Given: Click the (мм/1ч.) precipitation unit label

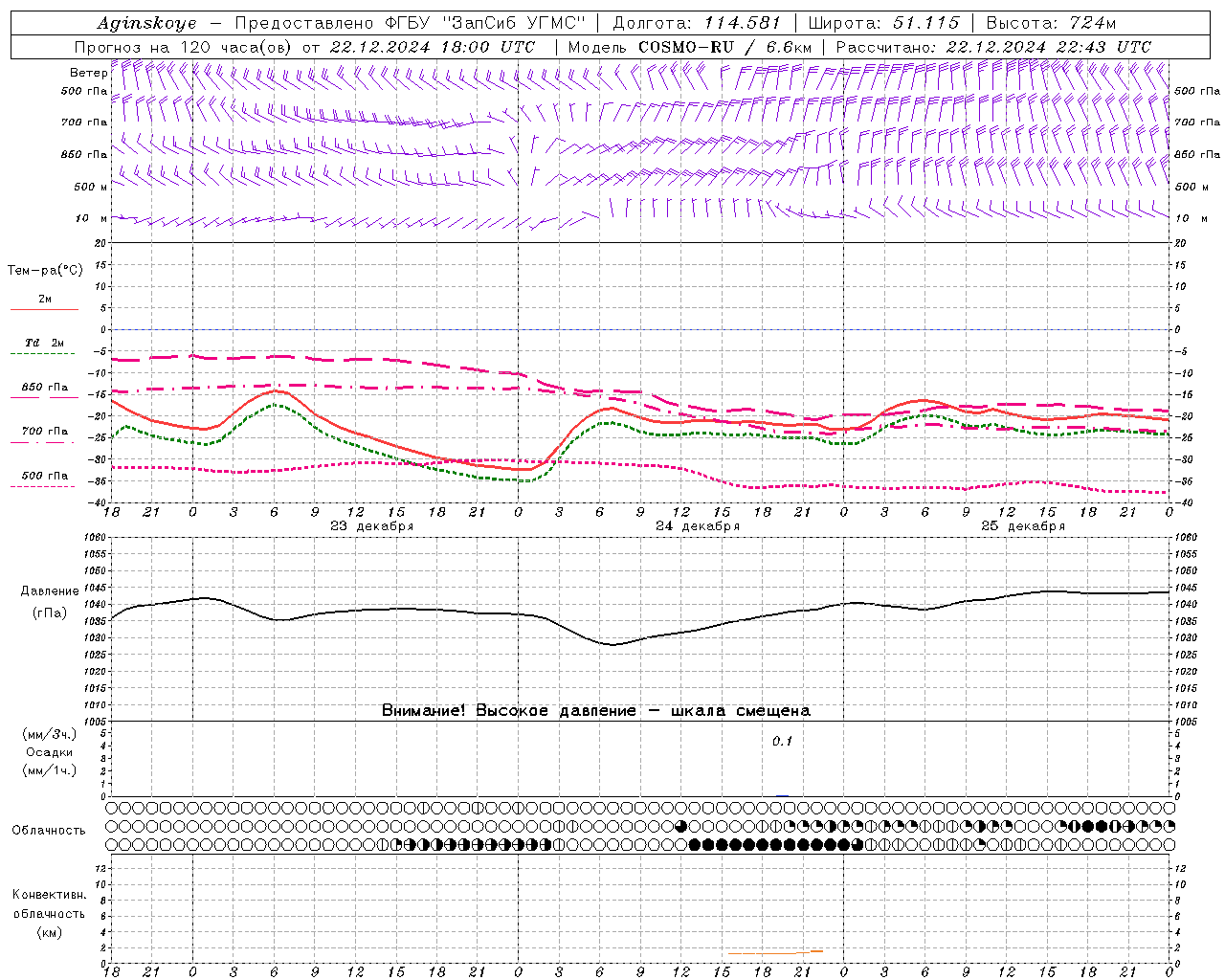Looking at the screenshot, I should click(49, 770).
